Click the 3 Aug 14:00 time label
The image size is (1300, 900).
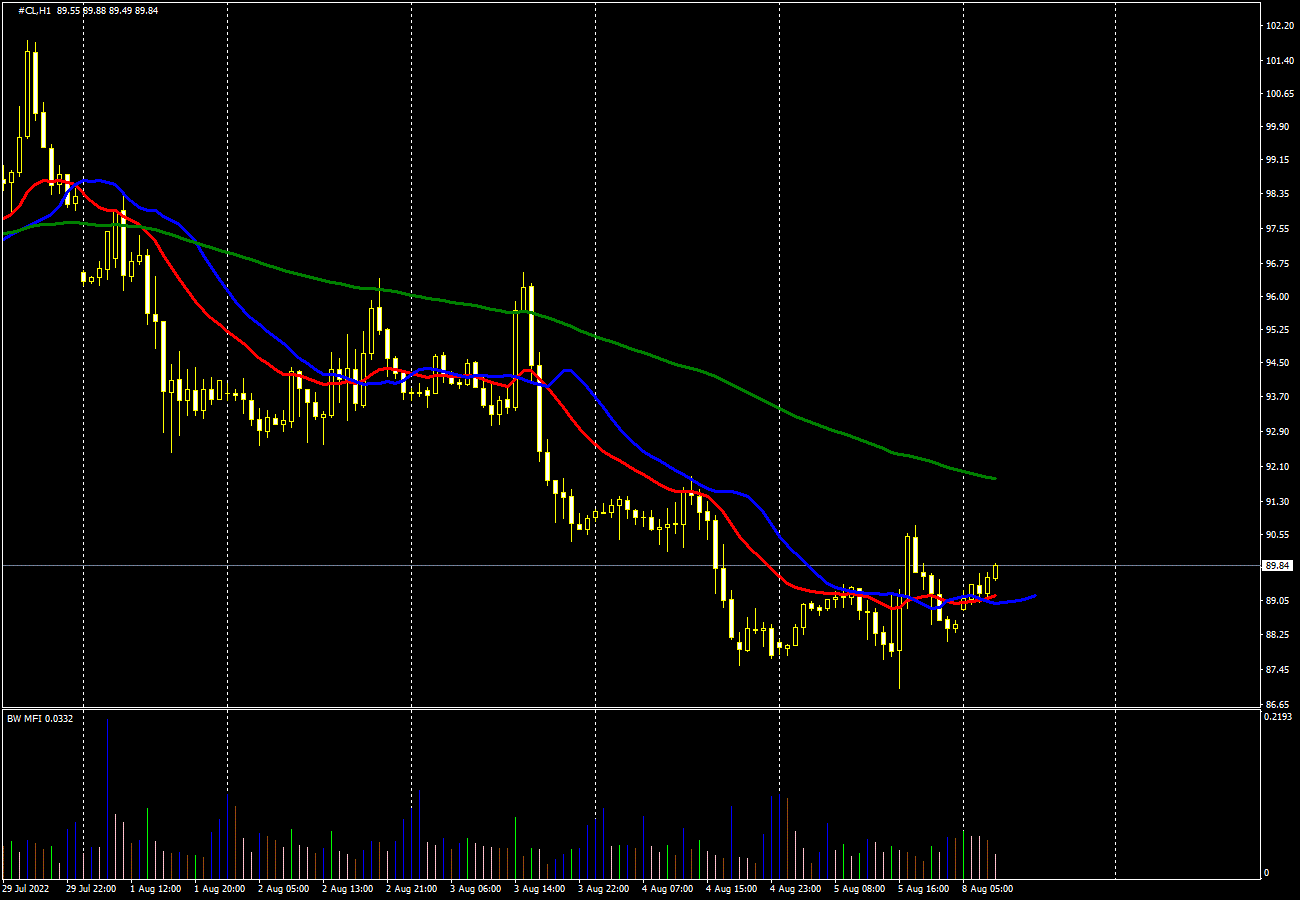point(539,888)
